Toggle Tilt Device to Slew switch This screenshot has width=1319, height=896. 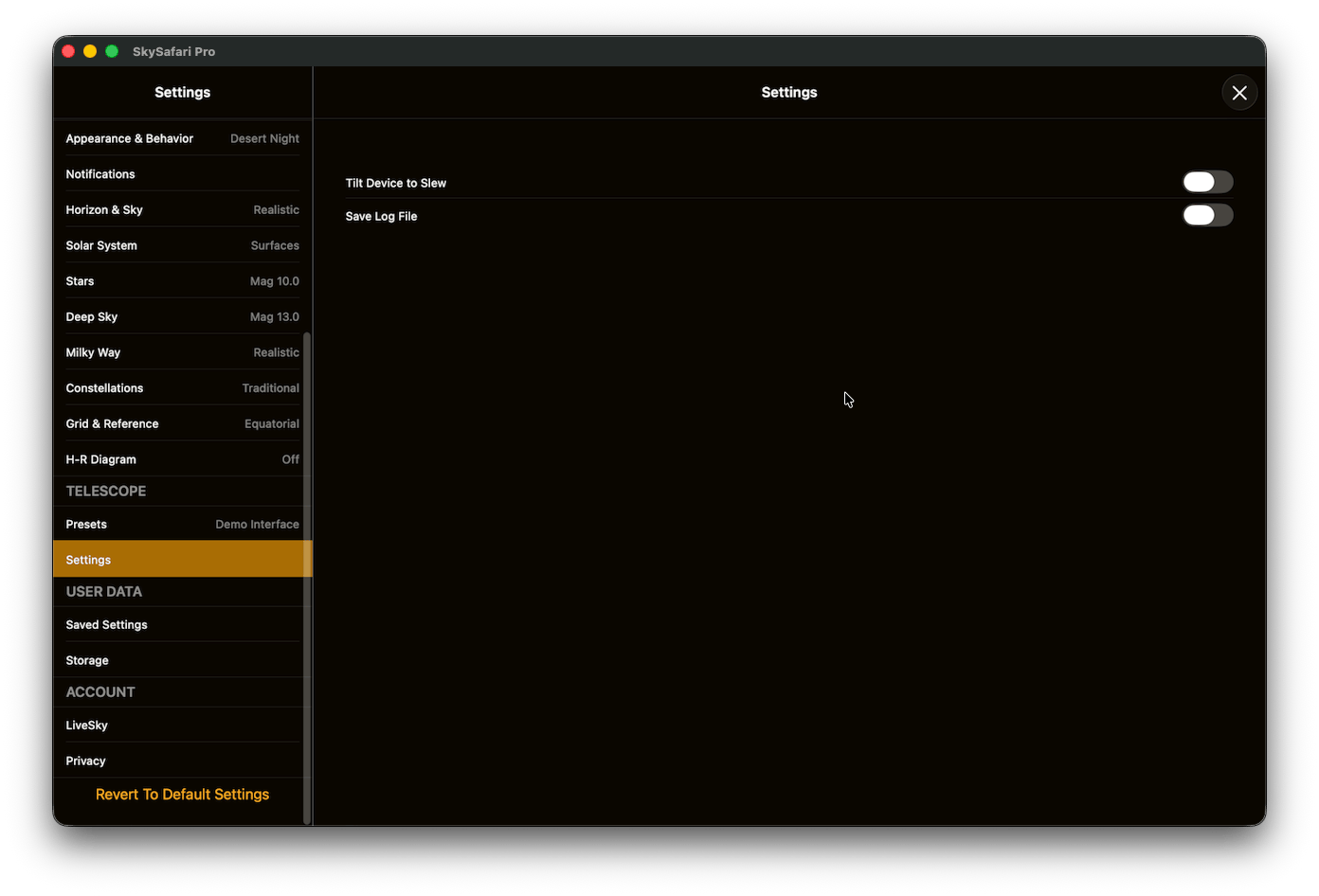(x=1207, y=182)
